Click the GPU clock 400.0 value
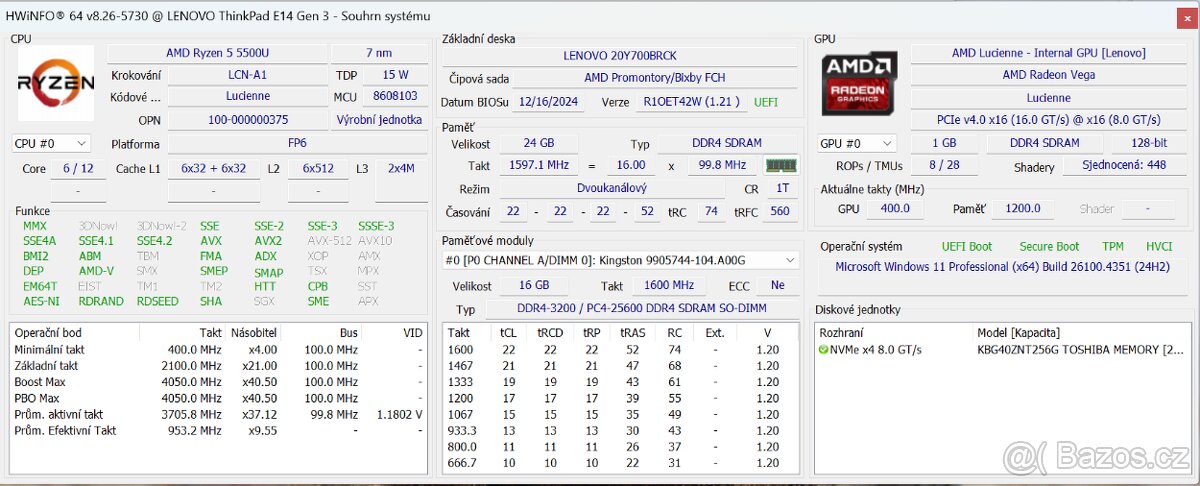 895,209
